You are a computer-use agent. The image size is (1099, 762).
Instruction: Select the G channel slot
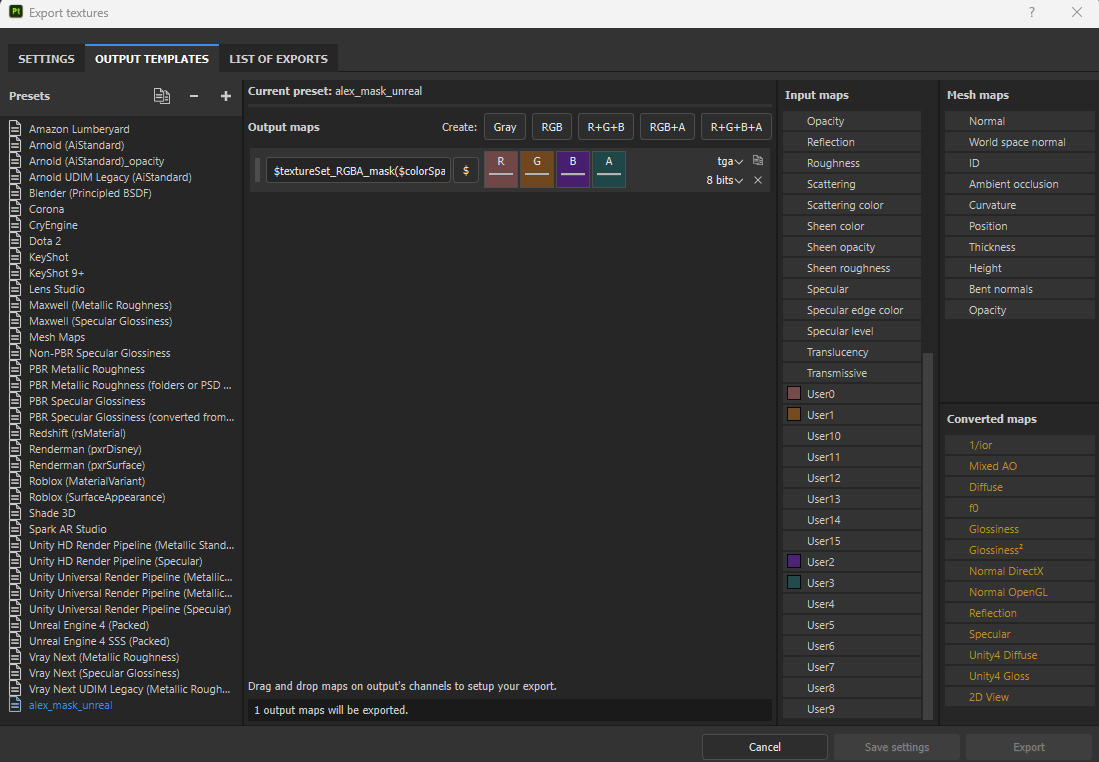[536, 168]
